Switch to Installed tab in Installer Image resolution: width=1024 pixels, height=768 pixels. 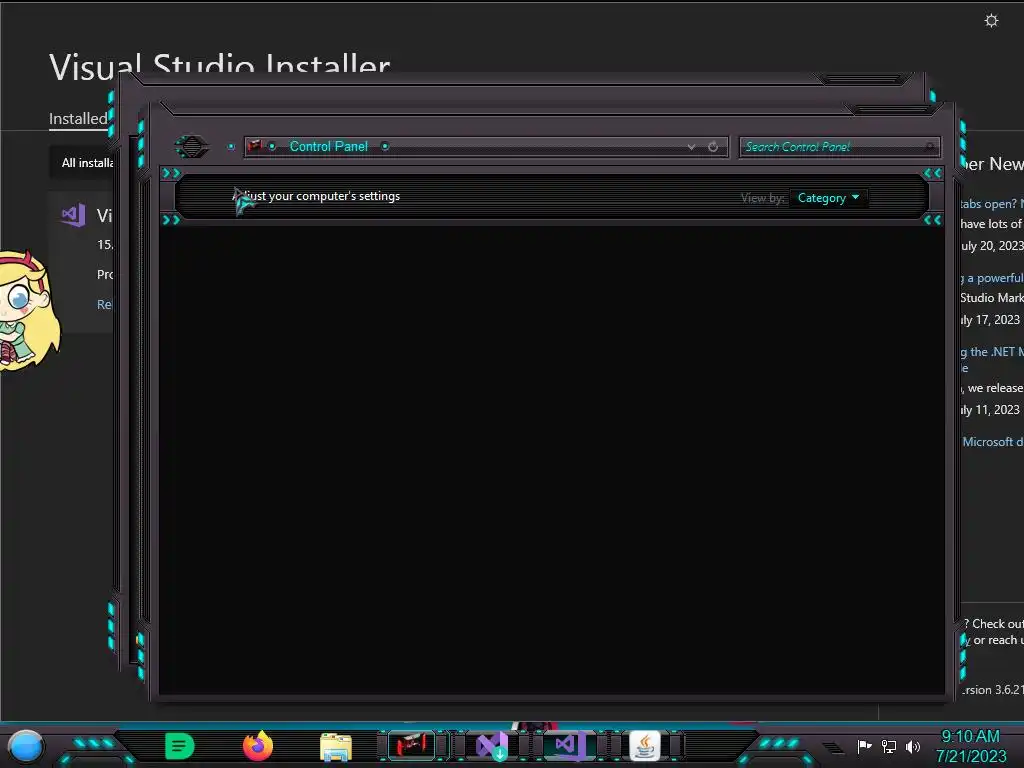(x=78, y=119)
